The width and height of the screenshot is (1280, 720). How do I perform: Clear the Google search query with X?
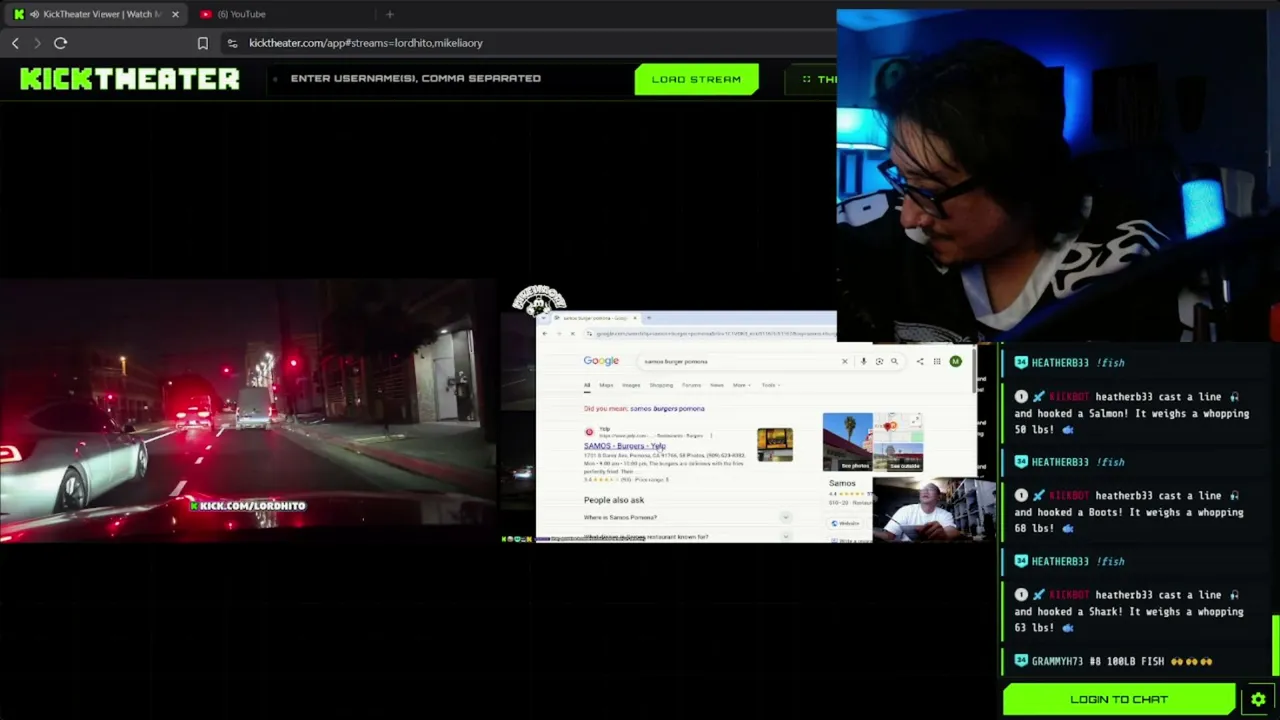click(844, 361)
